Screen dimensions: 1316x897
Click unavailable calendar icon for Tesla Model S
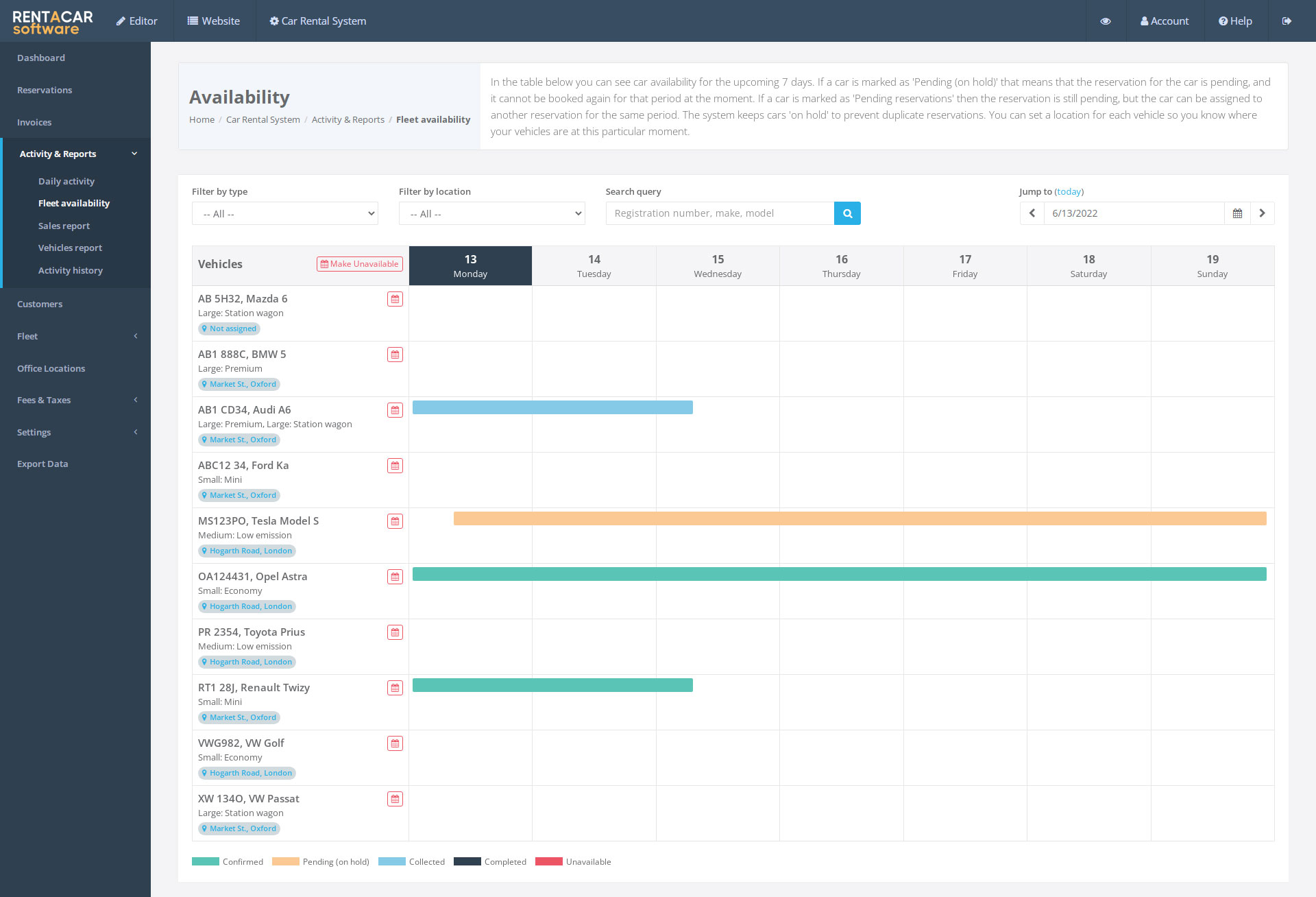click(395, 521)
